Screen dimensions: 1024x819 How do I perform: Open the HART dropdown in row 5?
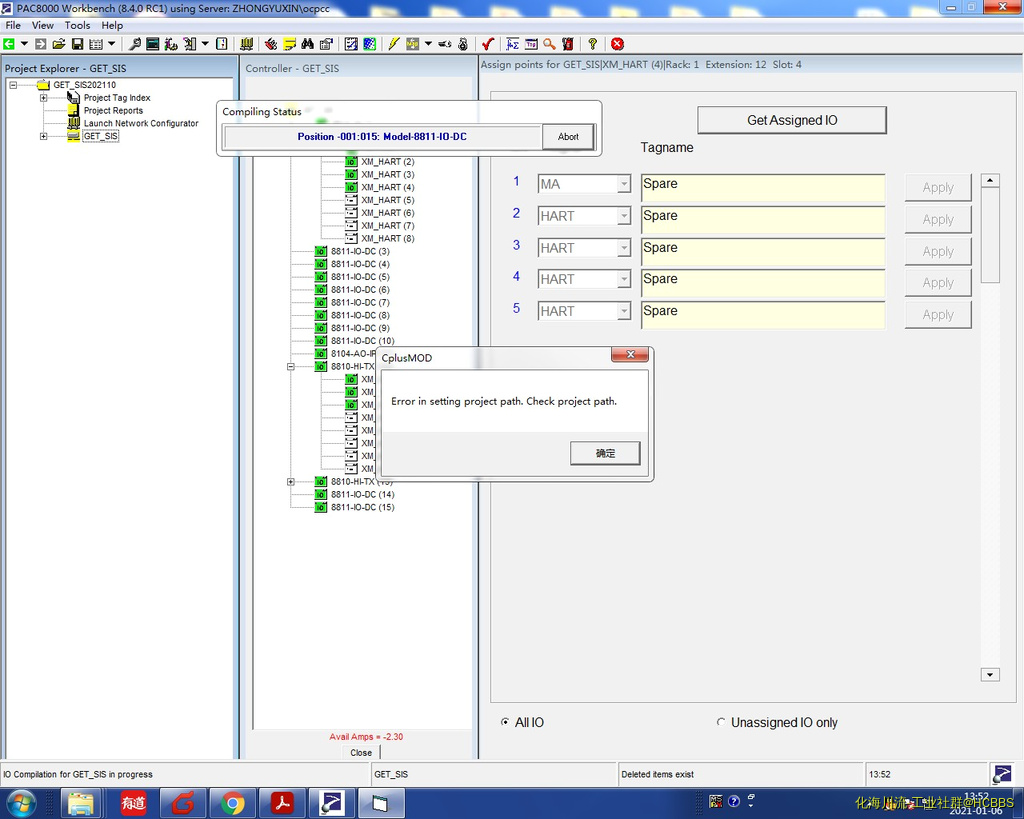click(624, 312)
